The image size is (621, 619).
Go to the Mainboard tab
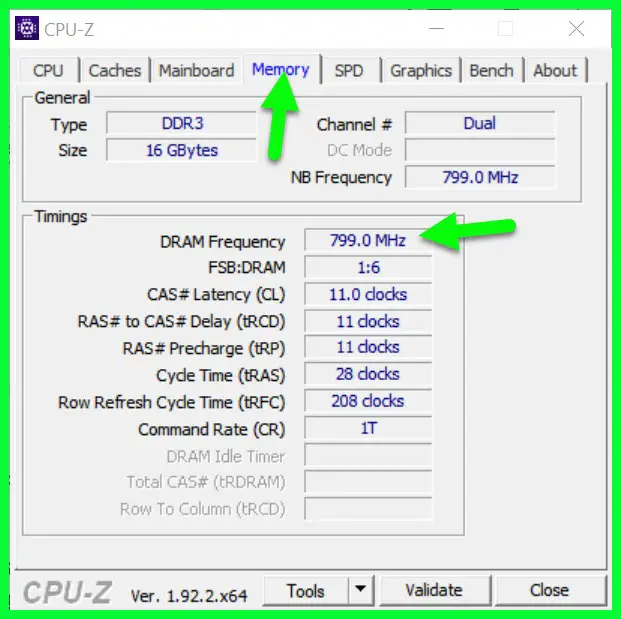point(196,70)
